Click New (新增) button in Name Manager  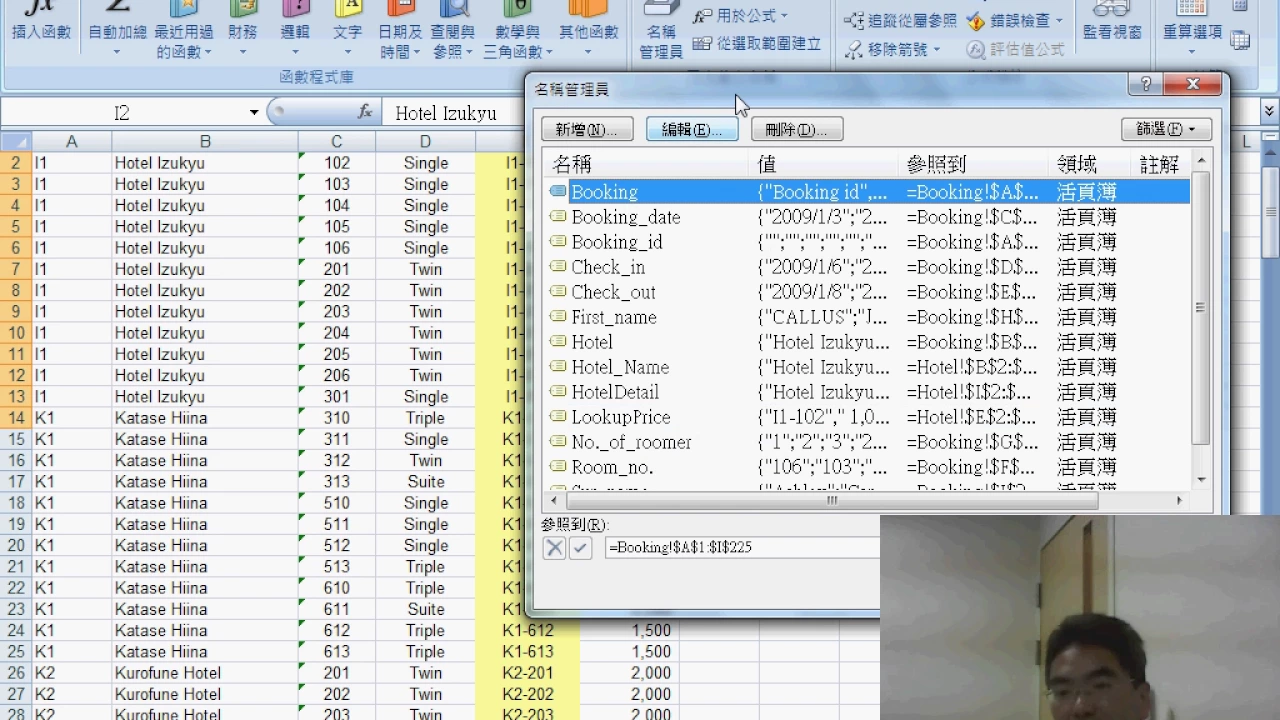(587, 129)
